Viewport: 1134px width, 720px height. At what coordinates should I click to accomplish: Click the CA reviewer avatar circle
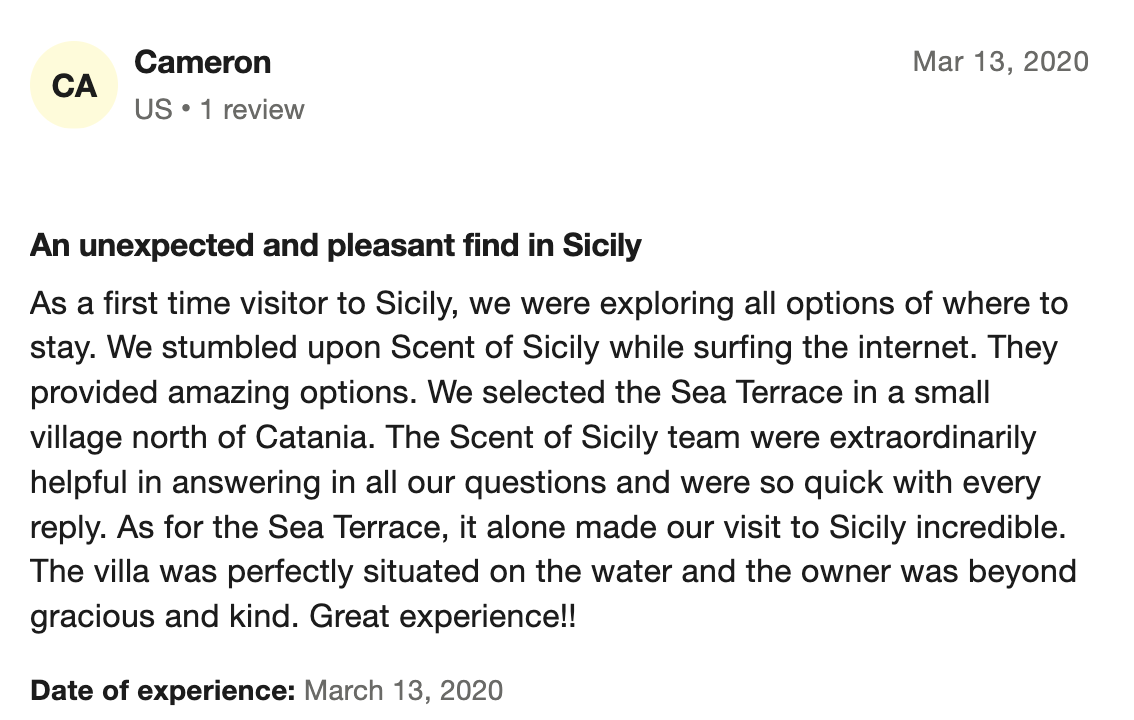[75, 86]
